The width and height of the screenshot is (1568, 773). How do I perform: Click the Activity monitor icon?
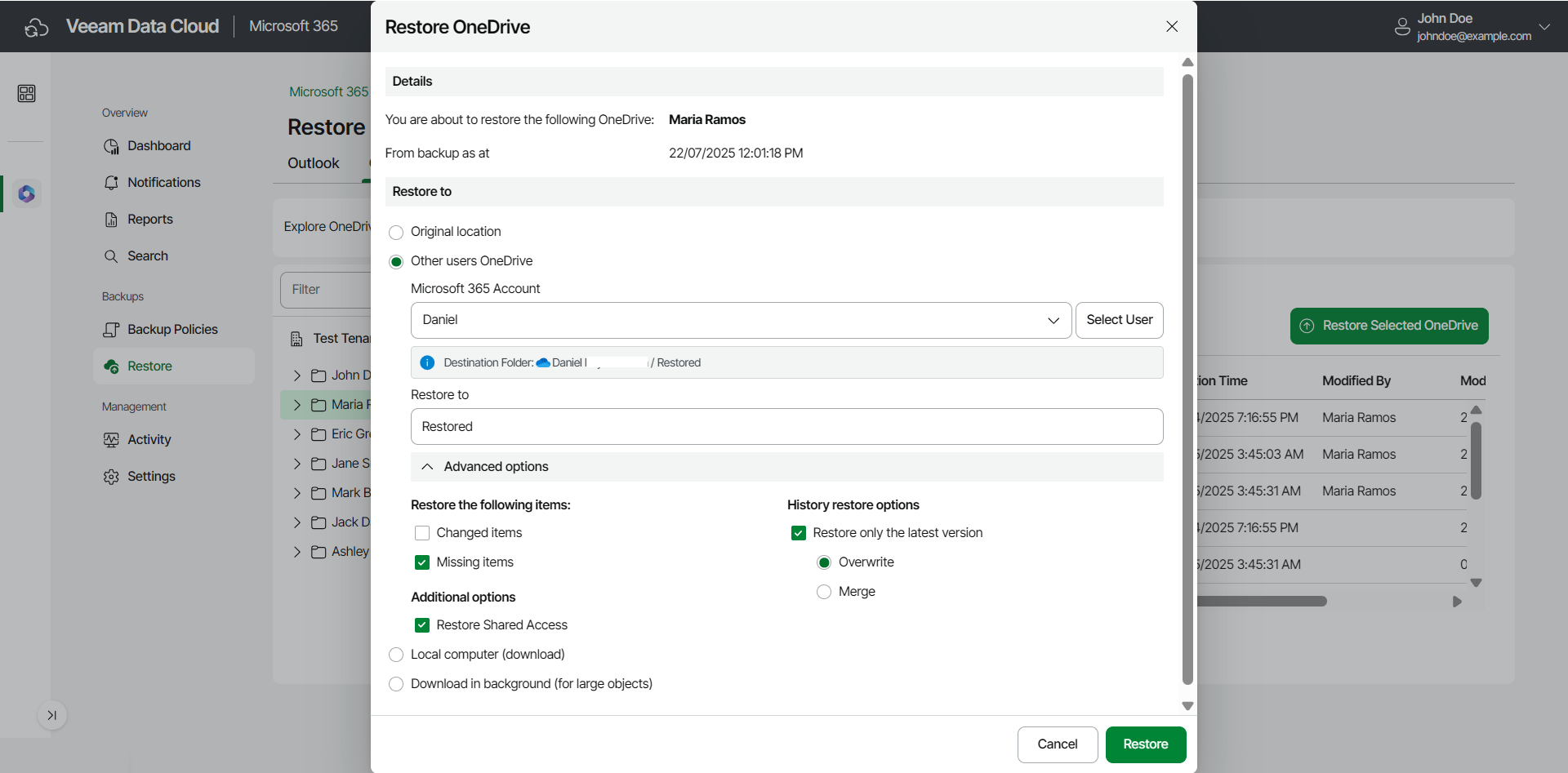tap(111, 440)
